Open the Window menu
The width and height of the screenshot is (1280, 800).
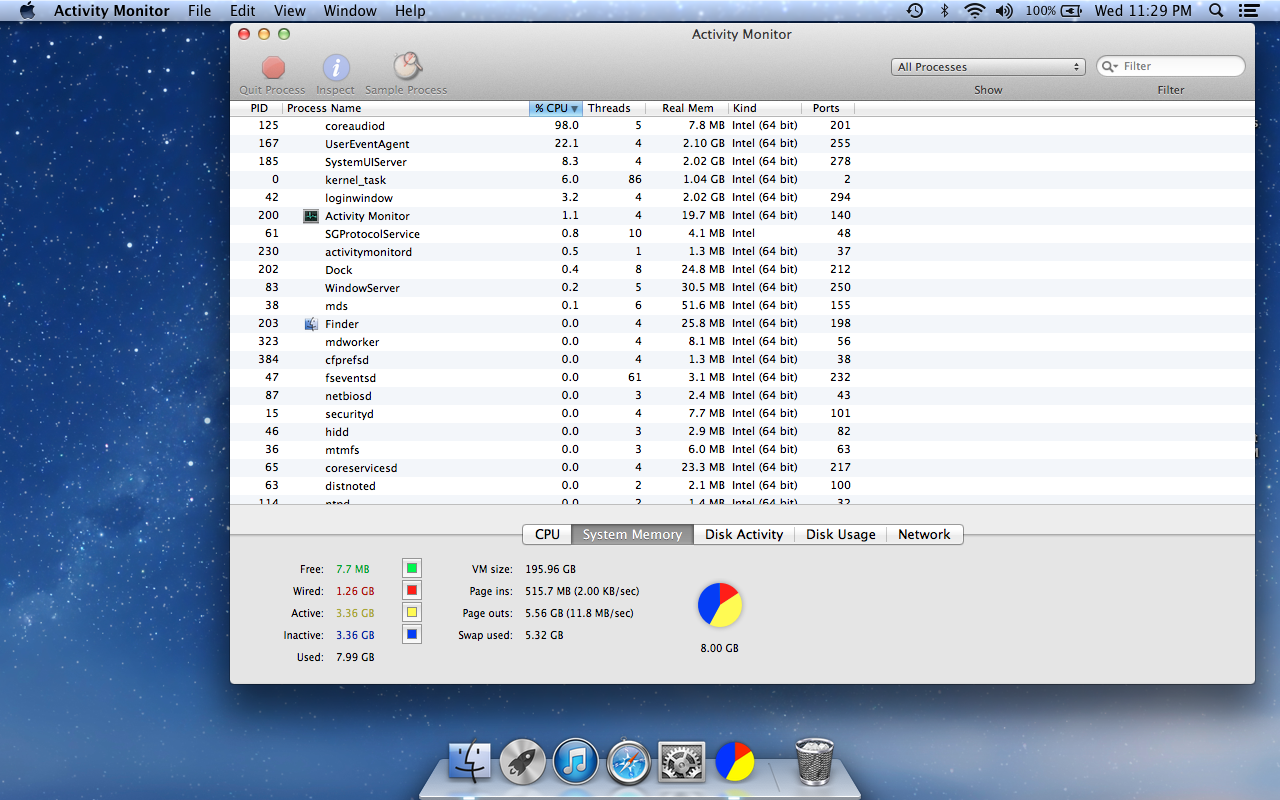coord(350,11)
